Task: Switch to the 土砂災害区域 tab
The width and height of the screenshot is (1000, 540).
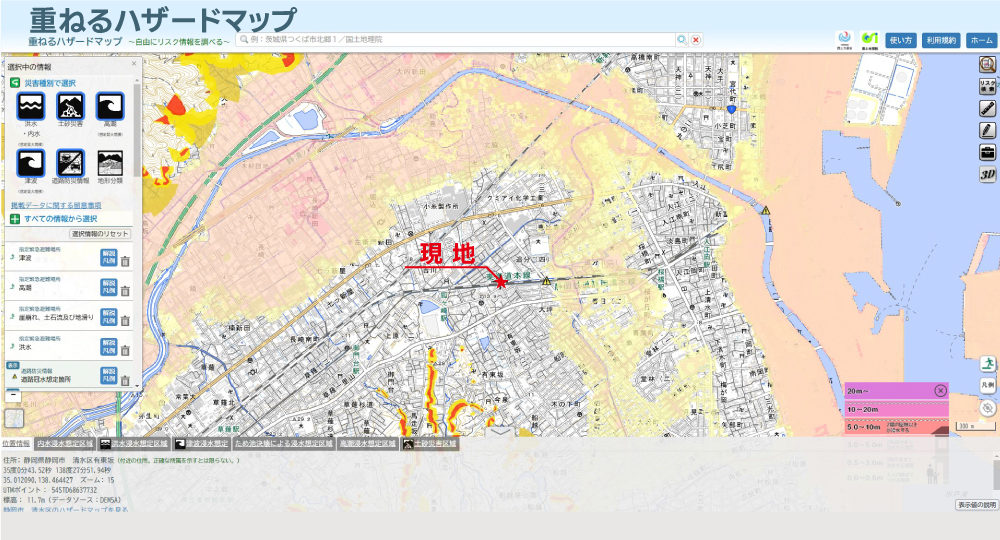Action: (429, 444)
